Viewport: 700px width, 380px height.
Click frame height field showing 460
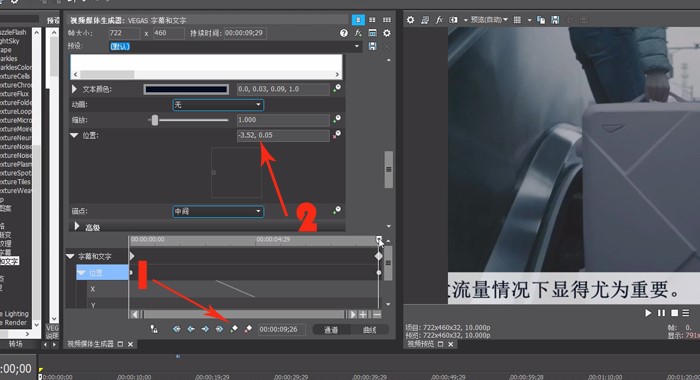coord(168,33)
